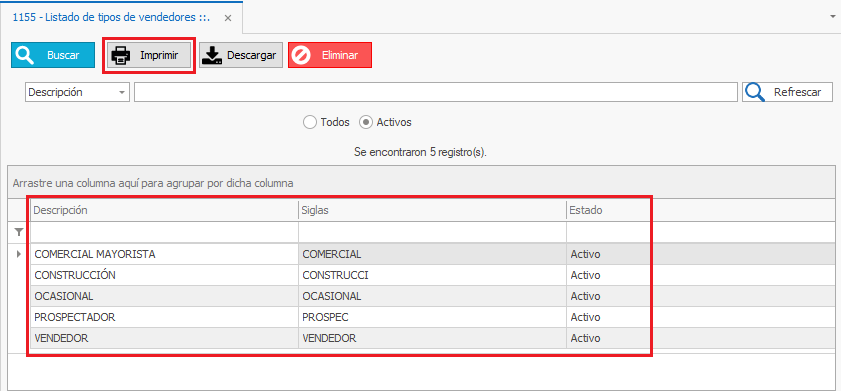Select the Activos radio button
841x391 pixels.
coord(366,122)
